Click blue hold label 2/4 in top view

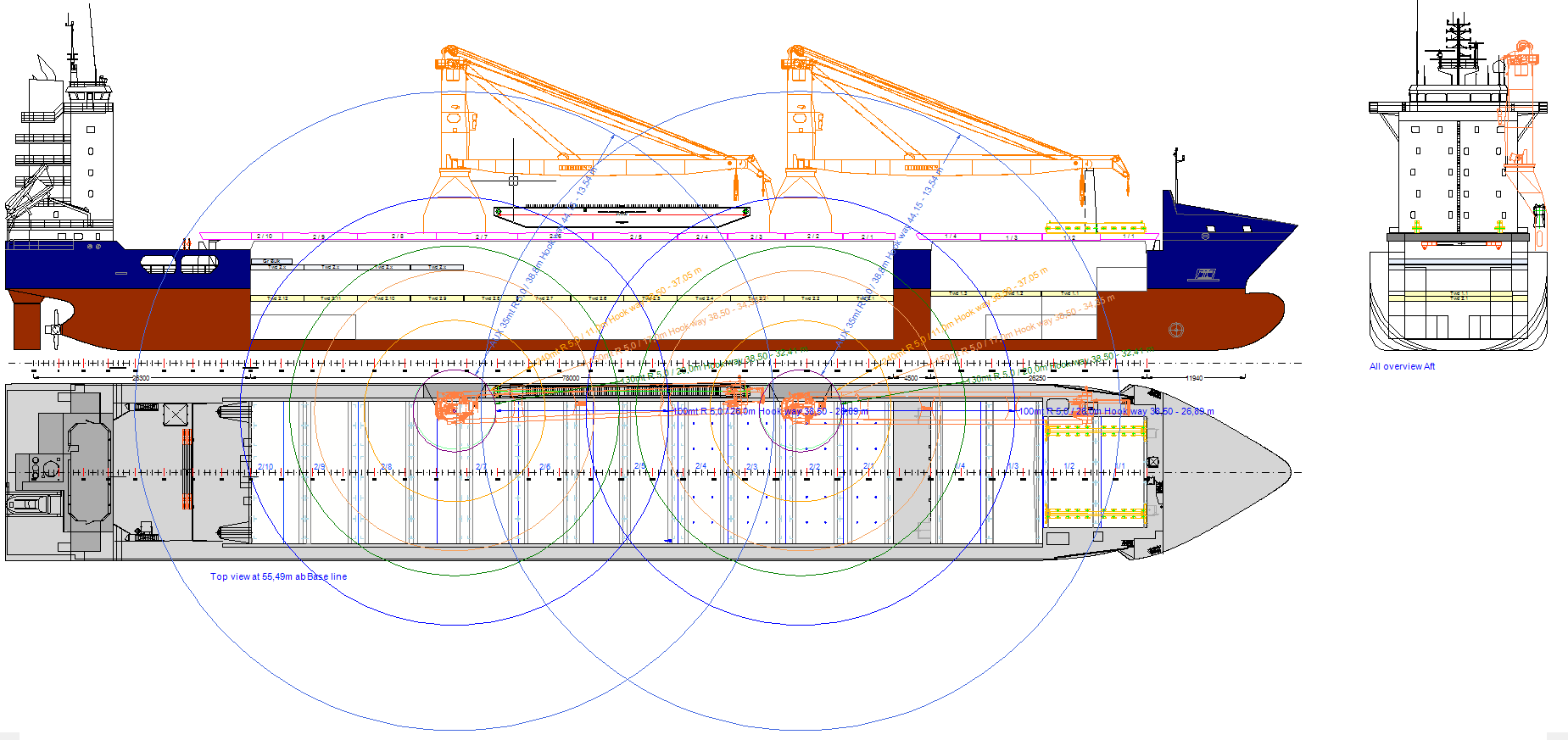tap(700, 466)
